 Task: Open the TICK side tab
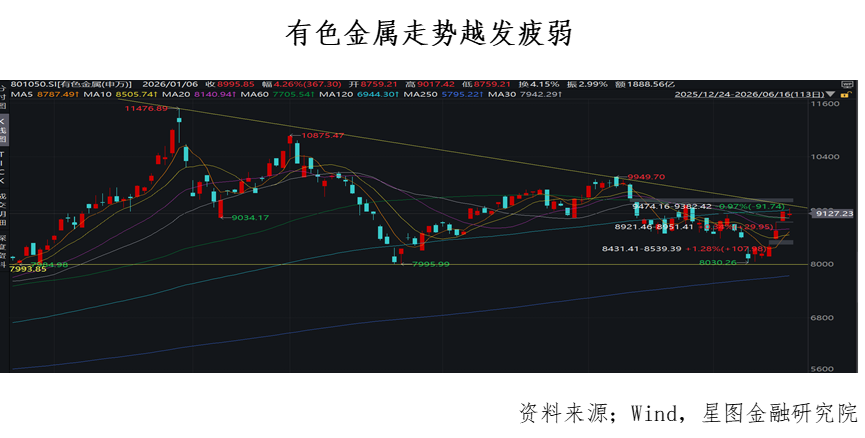tap(3, 167)
